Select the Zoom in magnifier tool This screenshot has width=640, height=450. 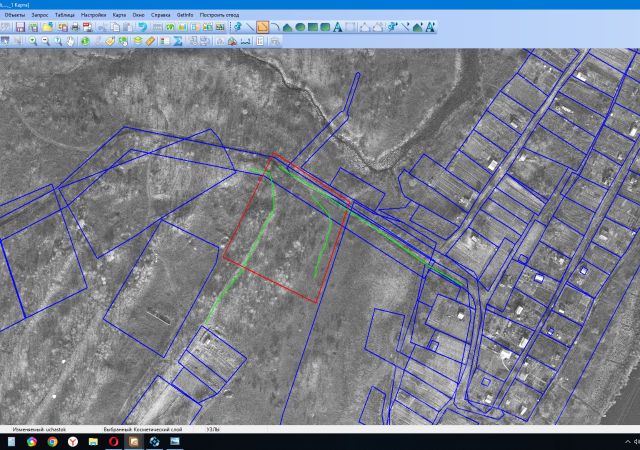click(33, 41)
